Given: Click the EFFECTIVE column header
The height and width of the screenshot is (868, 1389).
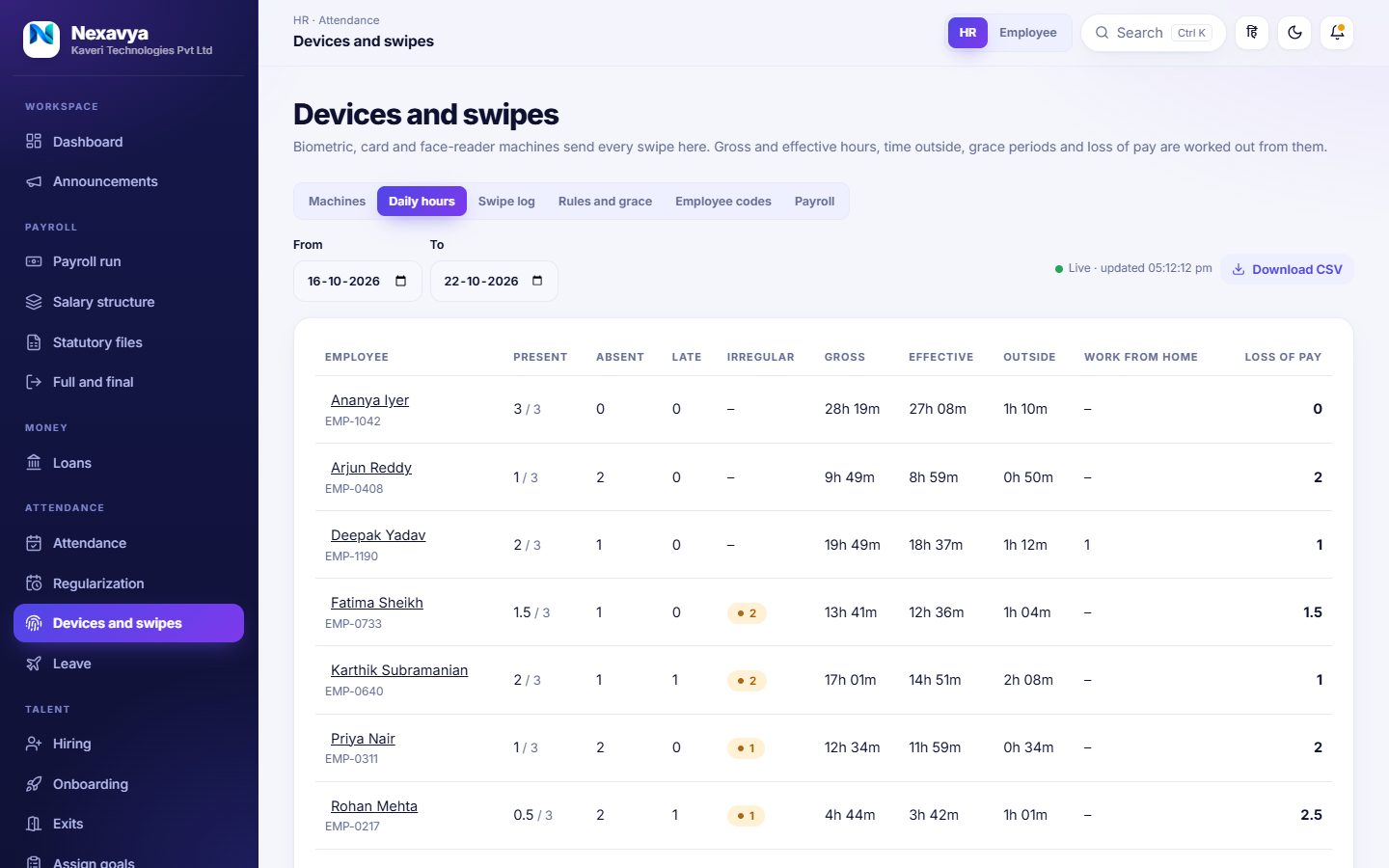Looking at the screenshot, I should coord(940,357).
